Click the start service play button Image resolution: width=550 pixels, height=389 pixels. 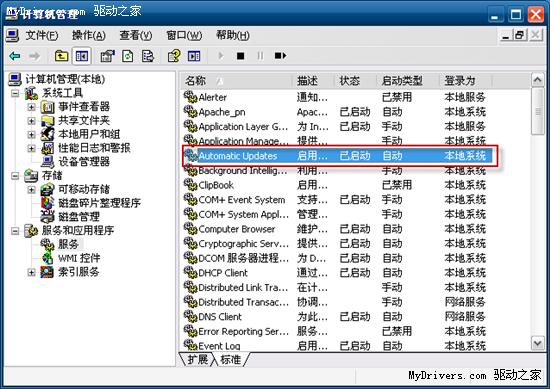[221, 56]
